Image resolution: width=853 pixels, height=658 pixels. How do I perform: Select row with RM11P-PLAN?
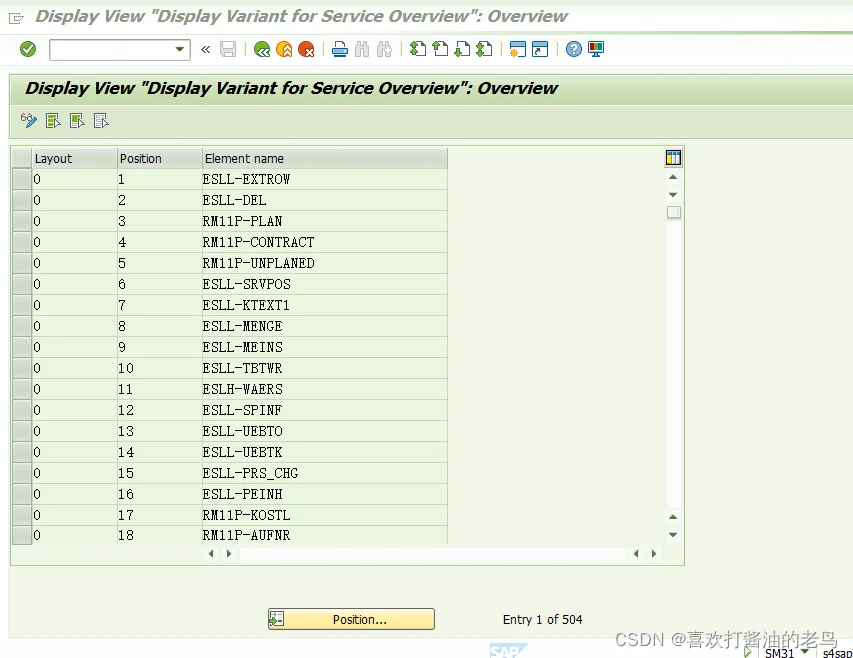[22, 221]
